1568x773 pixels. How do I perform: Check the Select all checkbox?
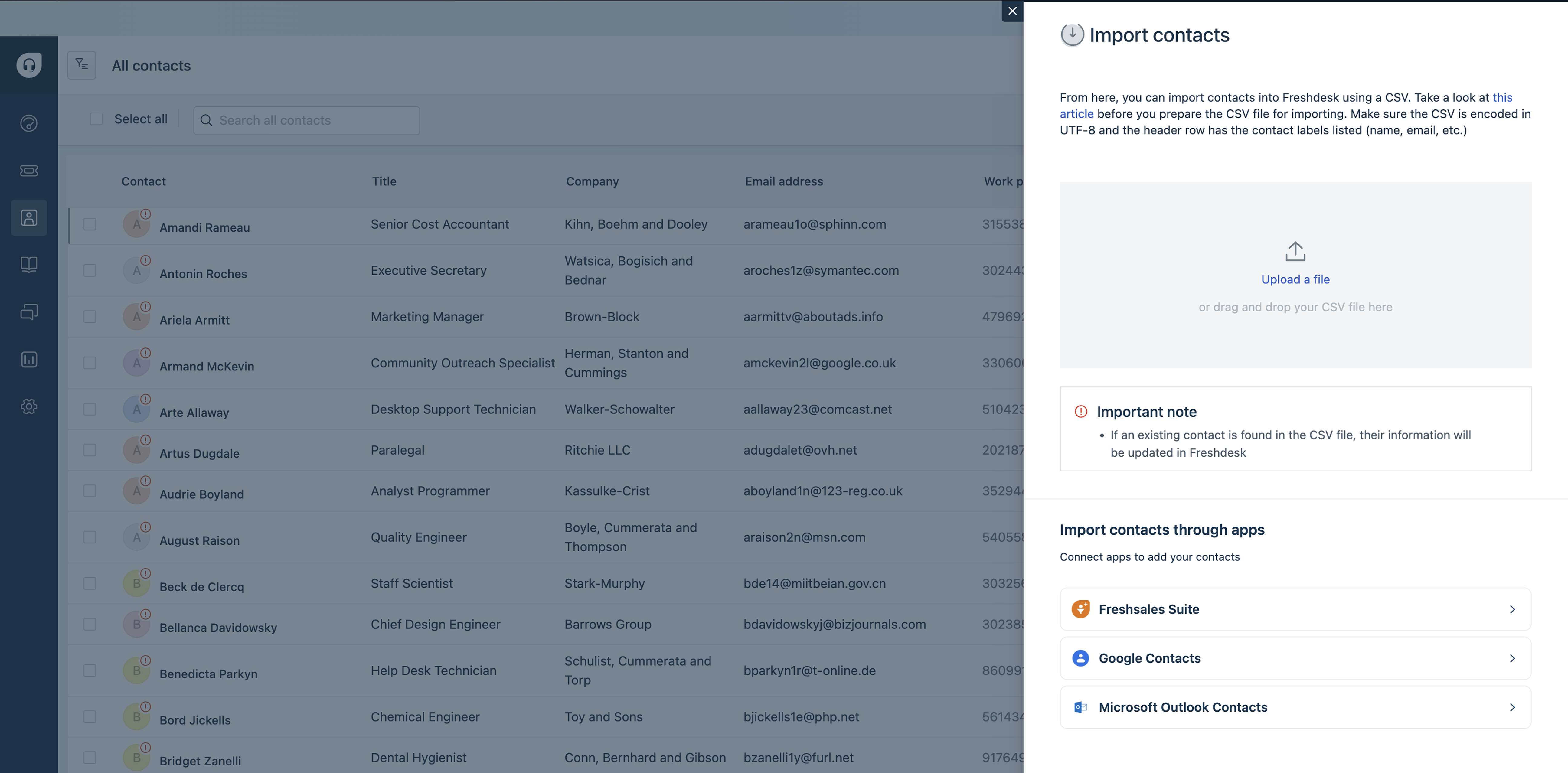(x=96, y=119)
